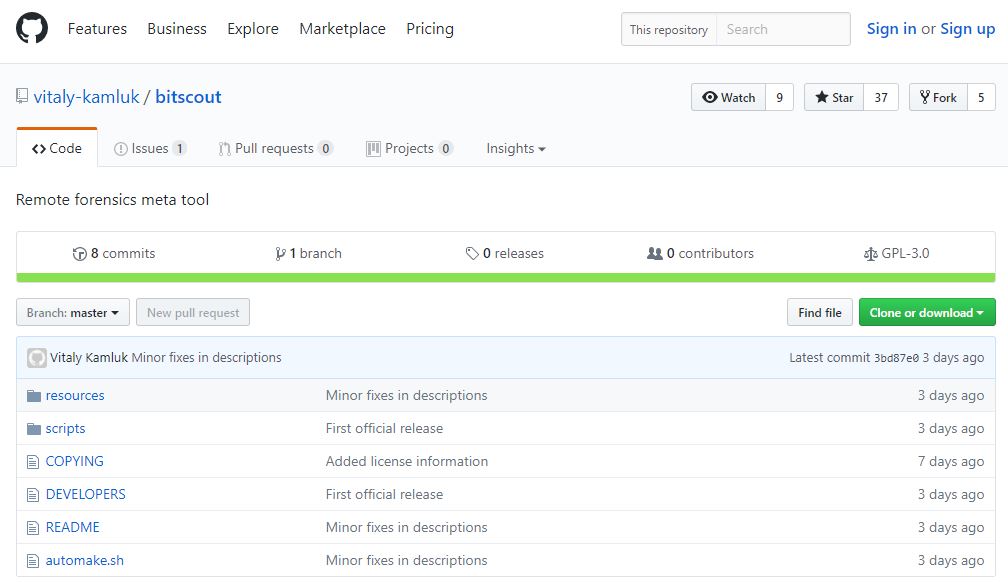Click the Find file button
The height and width of the screenshot is (582, 1008).
point(820,313)
